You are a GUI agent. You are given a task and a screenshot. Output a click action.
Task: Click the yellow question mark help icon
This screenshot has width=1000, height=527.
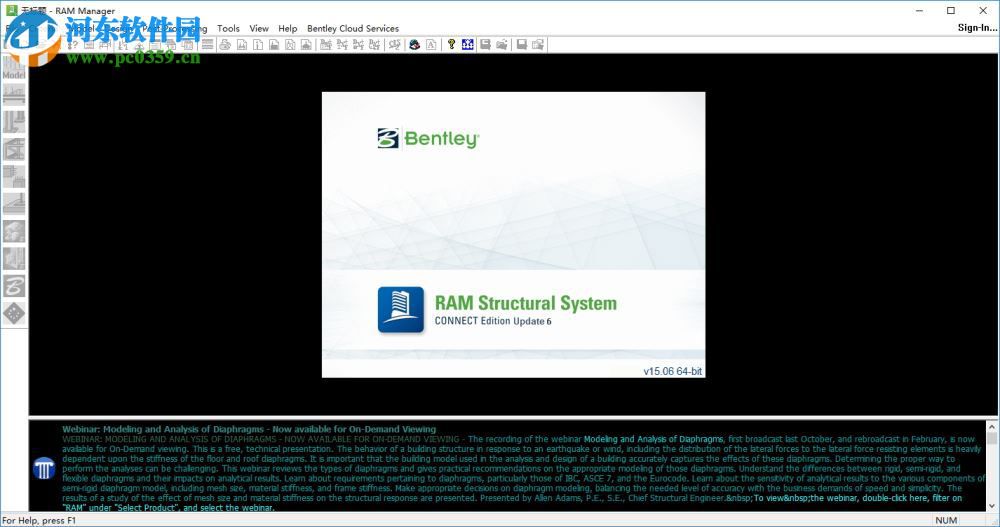(x=451, y=45)
